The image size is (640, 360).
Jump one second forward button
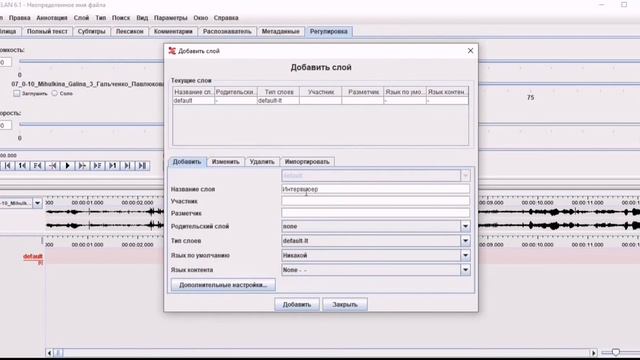tap(113, 166)
